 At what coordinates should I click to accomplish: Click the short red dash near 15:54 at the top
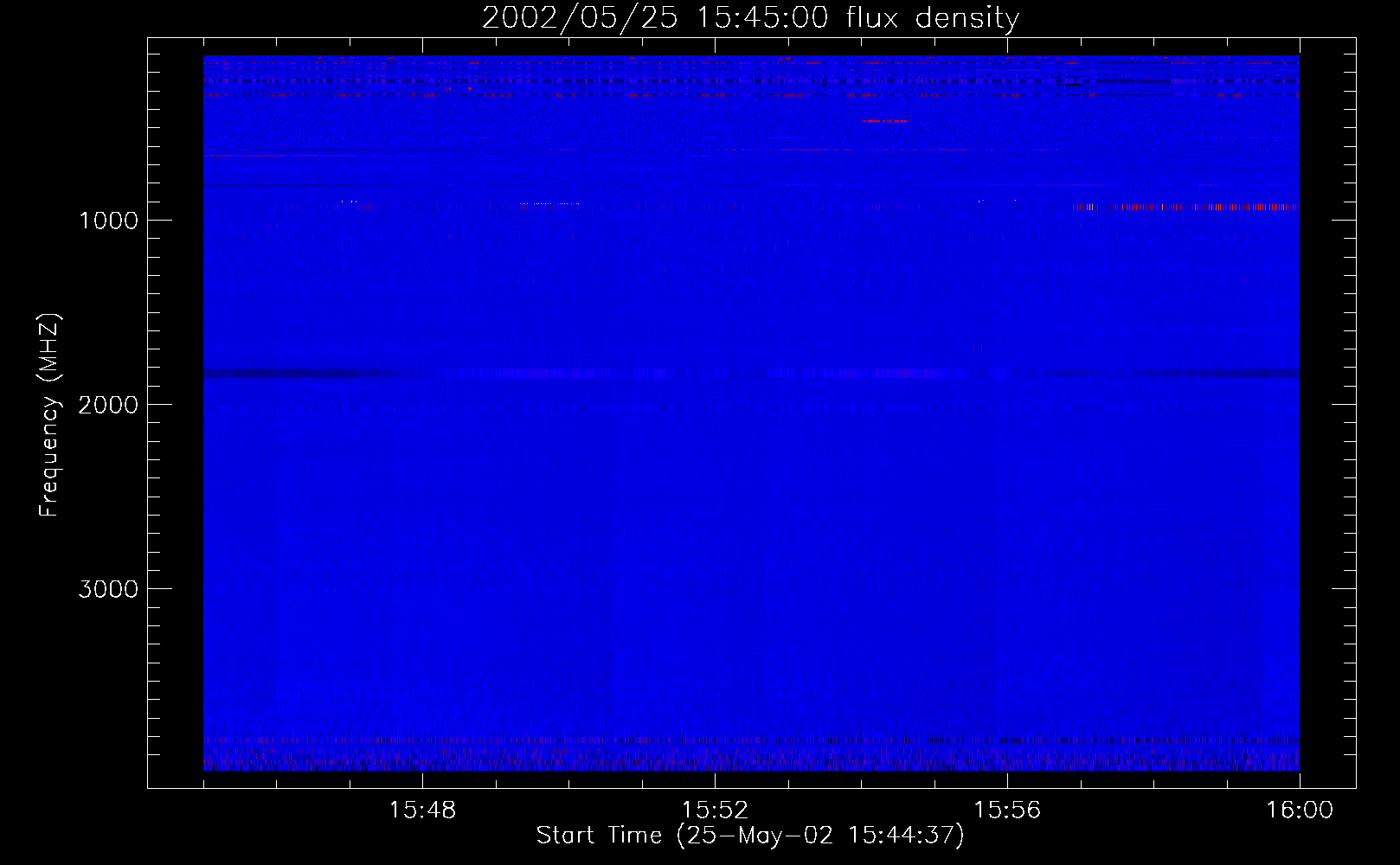(x=884, y=121)
